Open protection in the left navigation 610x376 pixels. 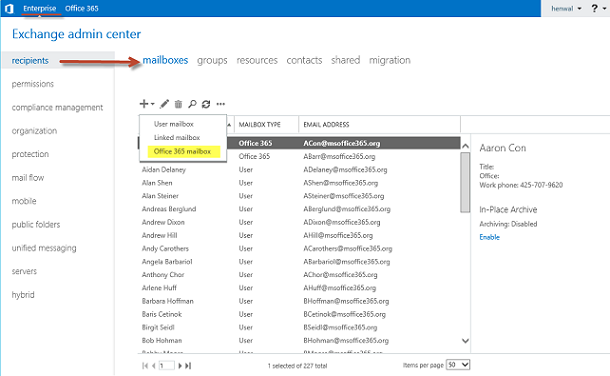(30, 154)
